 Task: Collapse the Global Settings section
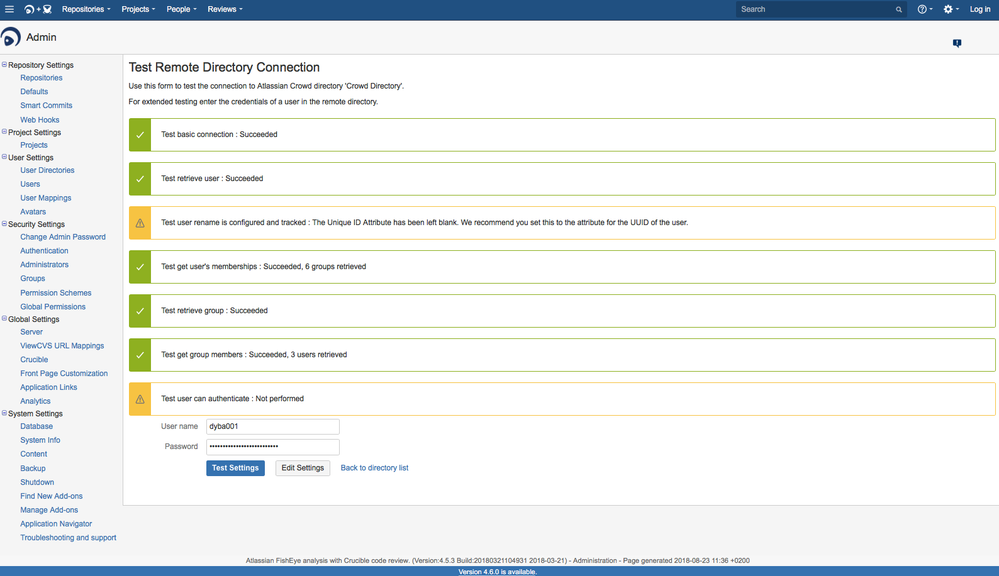(x=4, y=319)
